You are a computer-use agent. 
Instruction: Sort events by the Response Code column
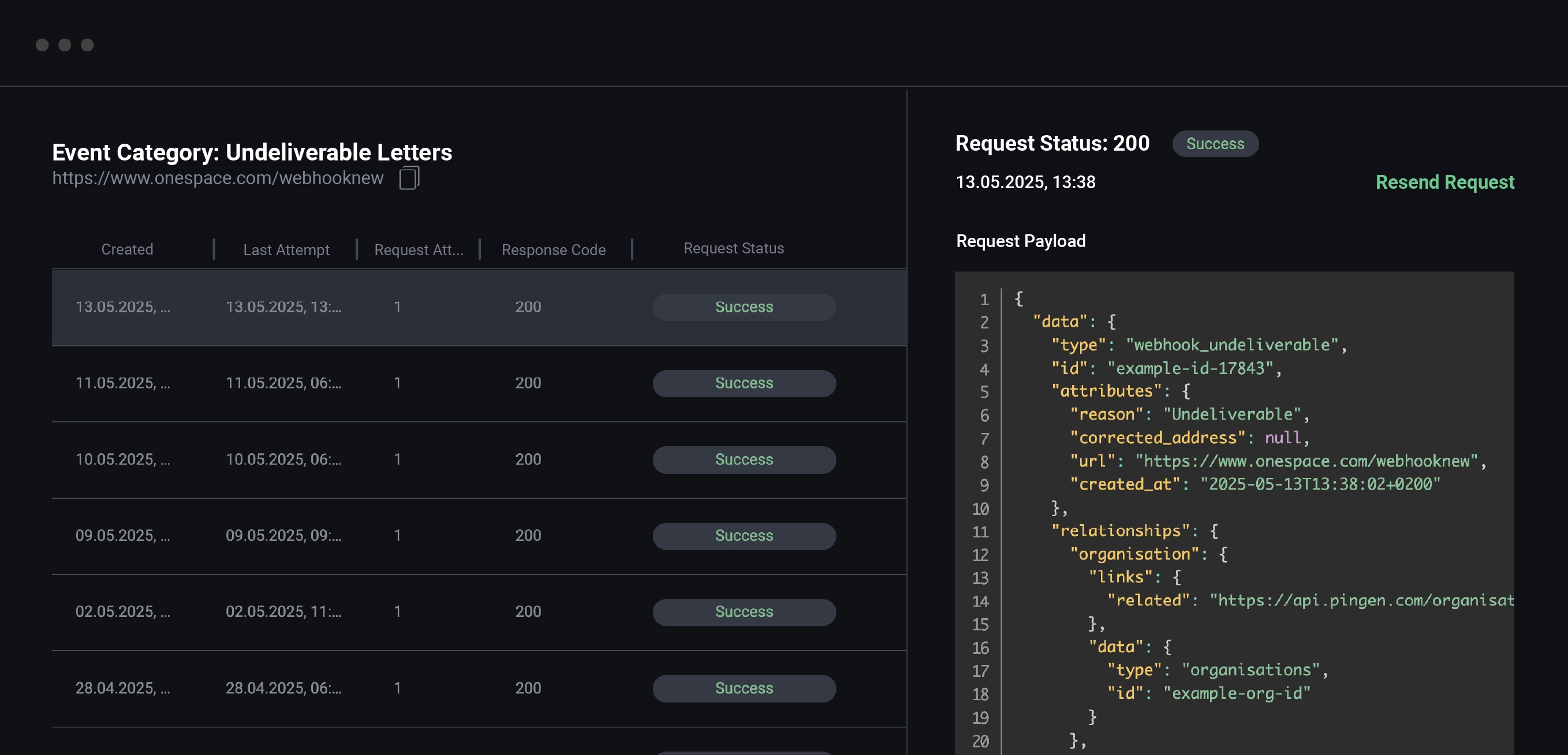(553, 249)
